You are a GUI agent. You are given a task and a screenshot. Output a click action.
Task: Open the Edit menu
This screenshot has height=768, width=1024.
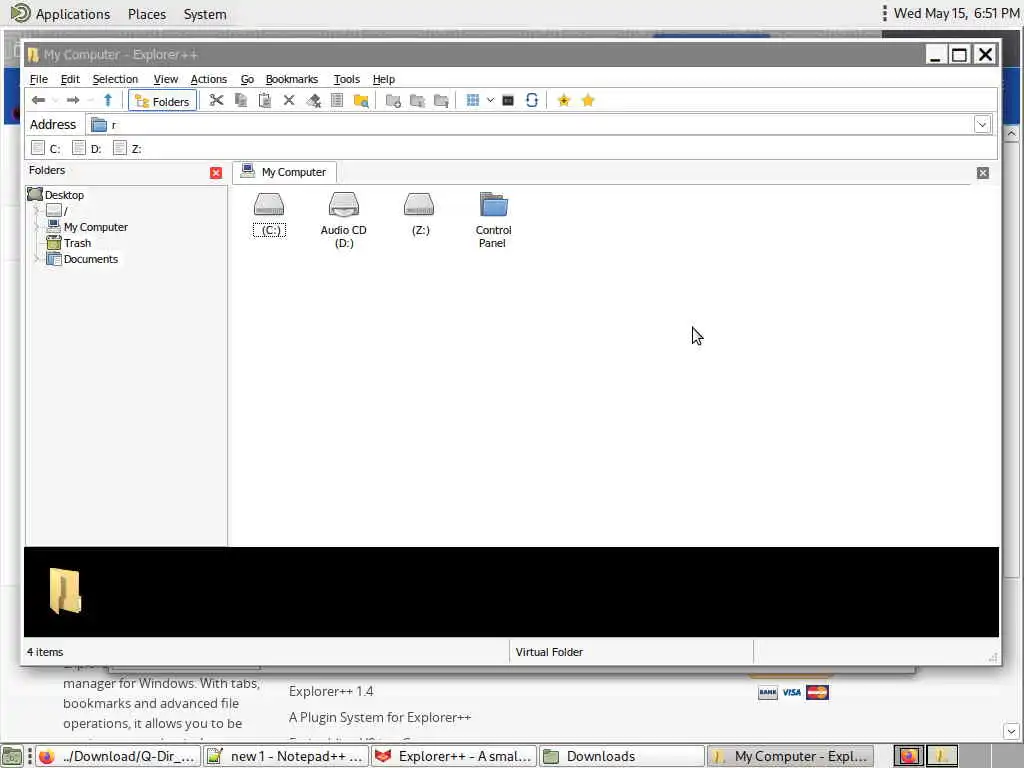tap(70, 79)
